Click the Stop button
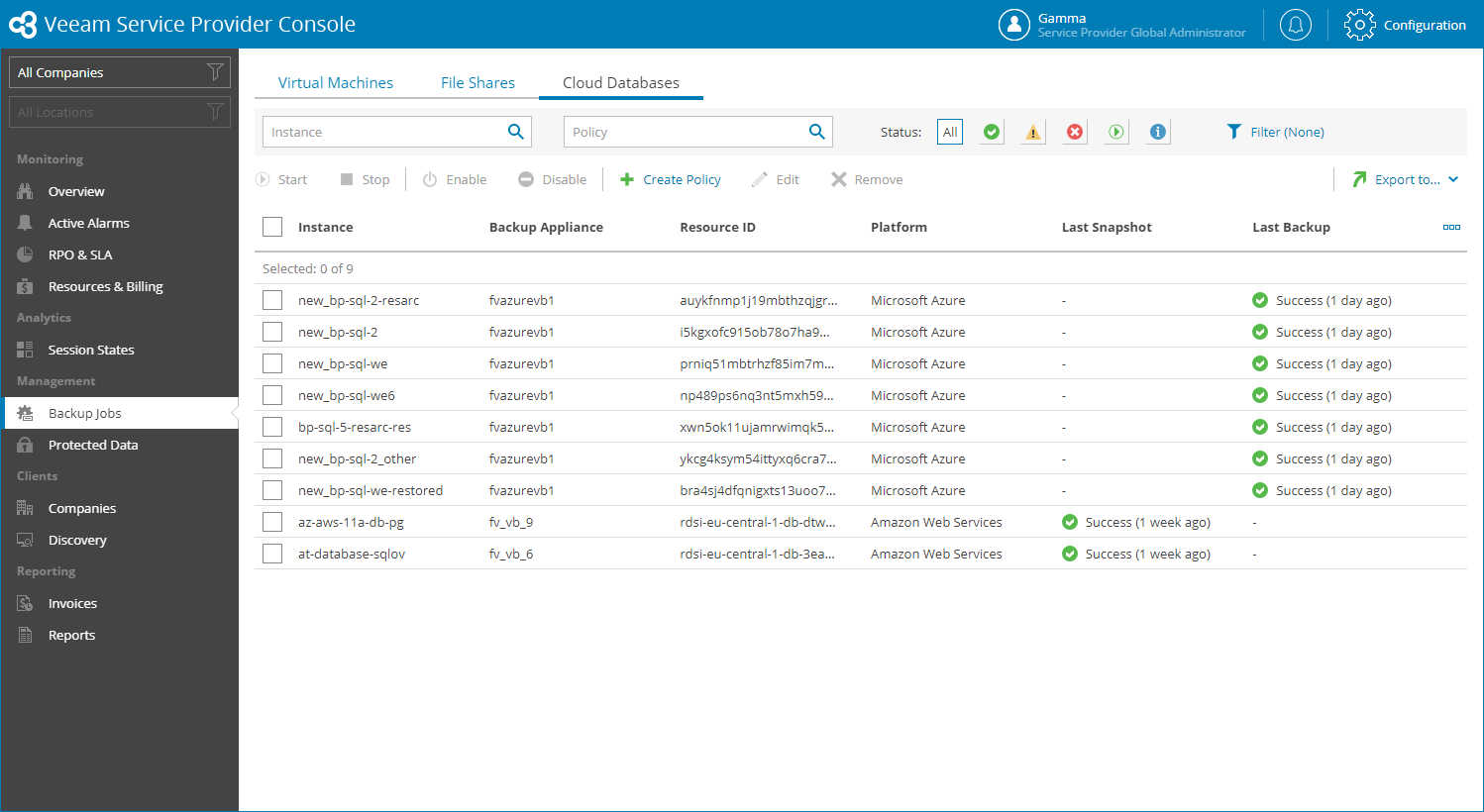This screenshot has height=812, width=1484. click(365, 179)
